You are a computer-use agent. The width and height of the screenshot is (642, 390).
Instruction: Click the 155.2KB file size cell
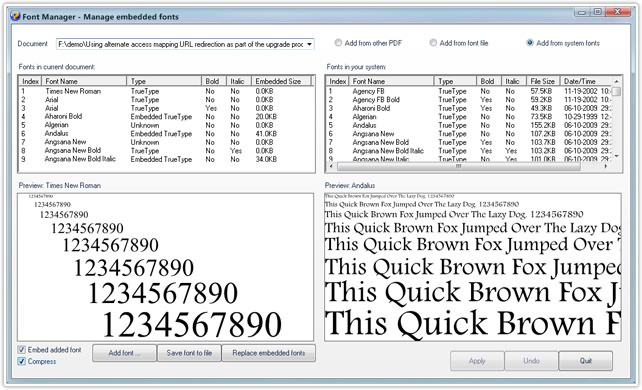(x=543, y=125)
